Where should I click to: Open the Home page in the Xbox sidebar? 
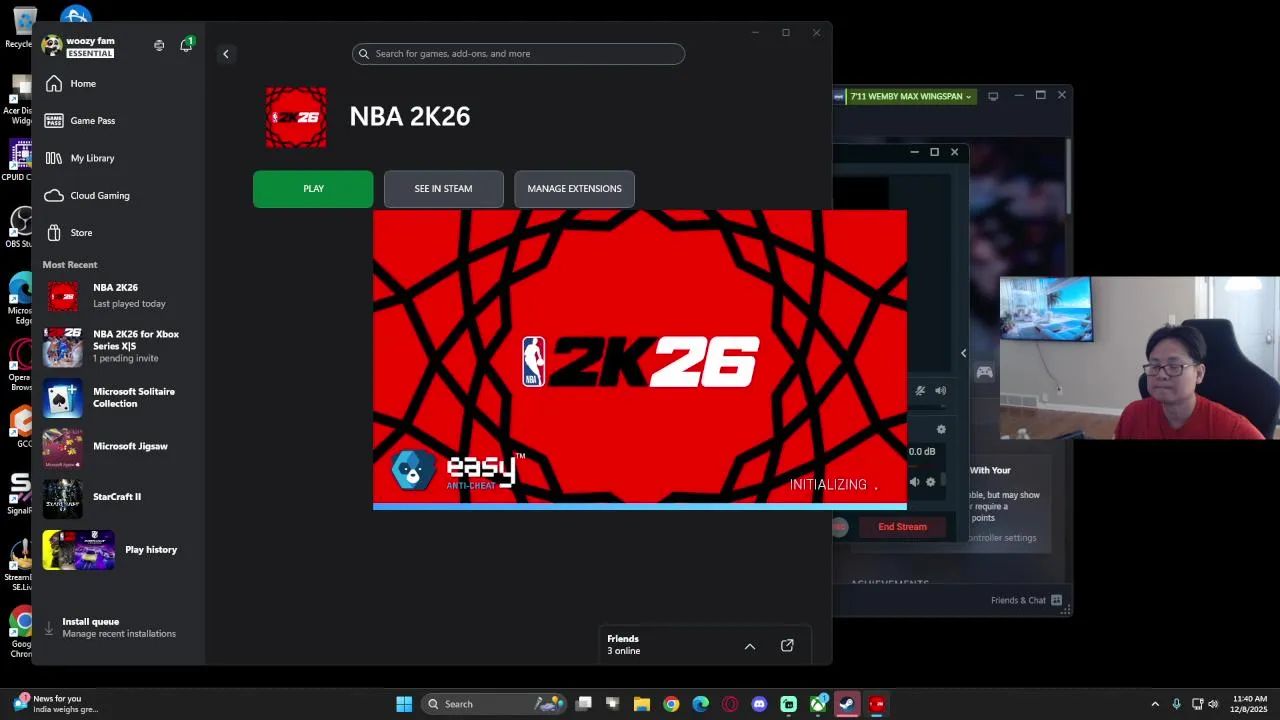[x=118, y=84]
